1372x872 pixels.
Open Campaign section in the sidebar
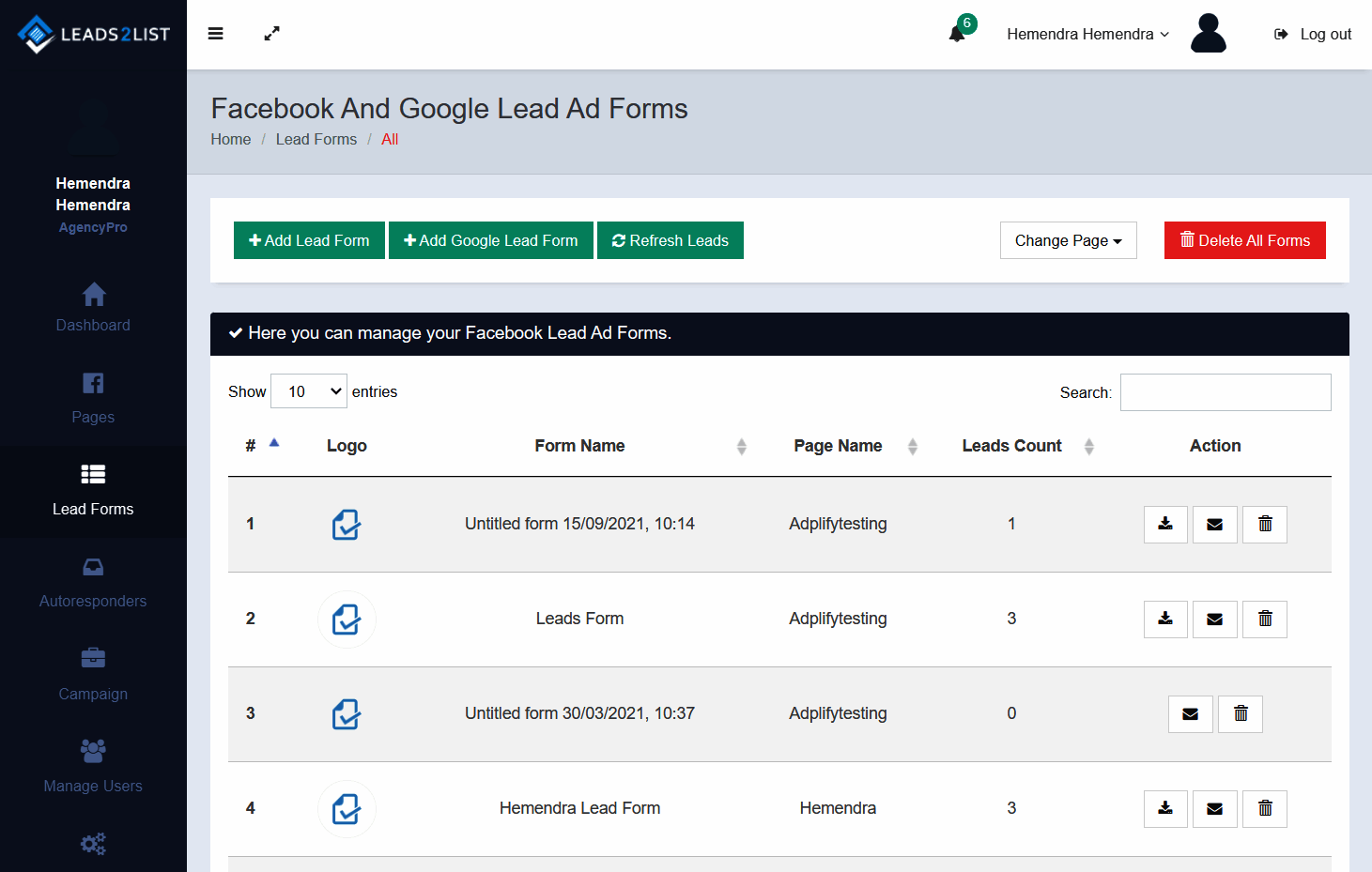pos(93,675)
